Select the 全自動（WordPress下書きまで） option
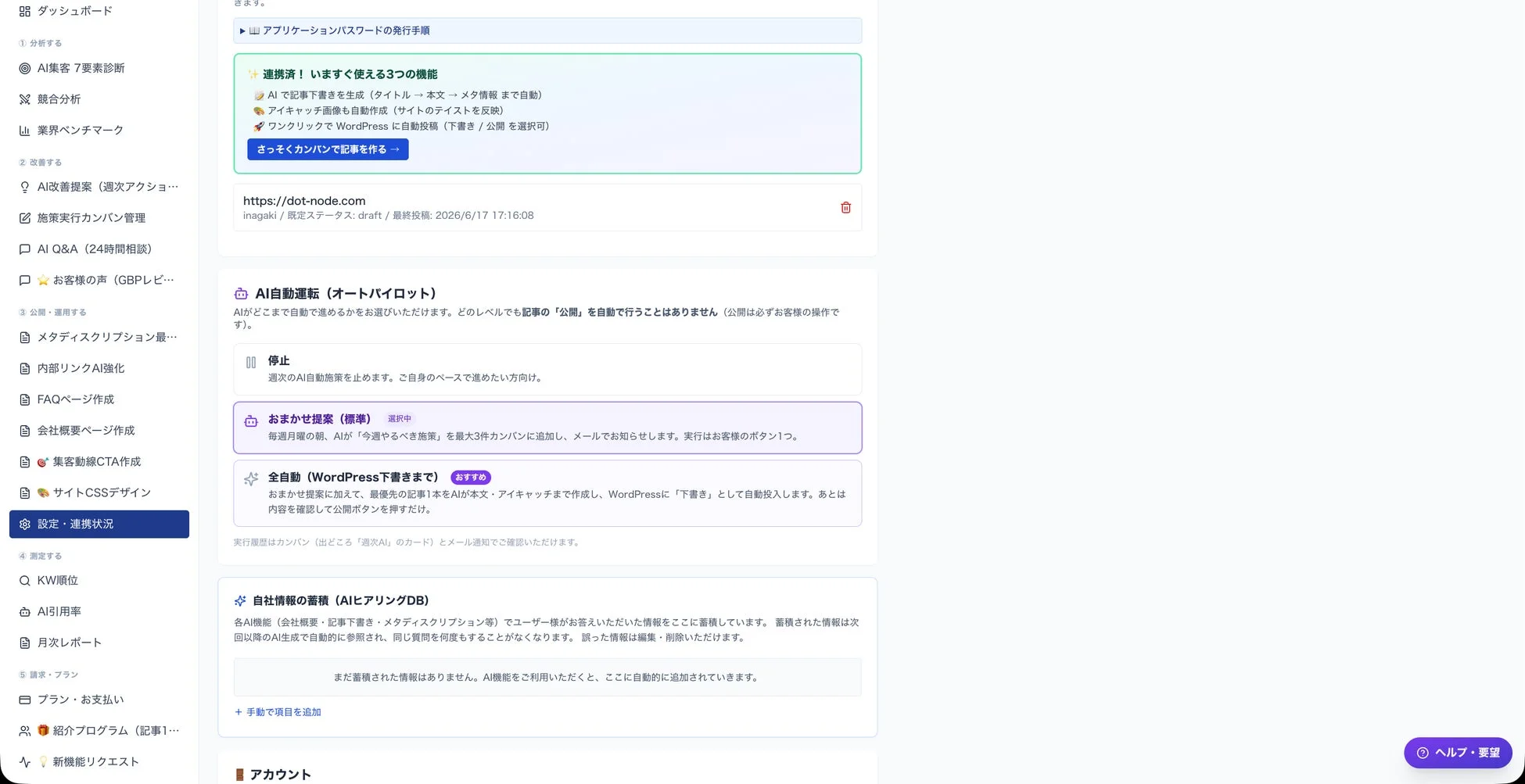Image resolution: width=1525 pixels, height=784 pixels. [547, 493]
